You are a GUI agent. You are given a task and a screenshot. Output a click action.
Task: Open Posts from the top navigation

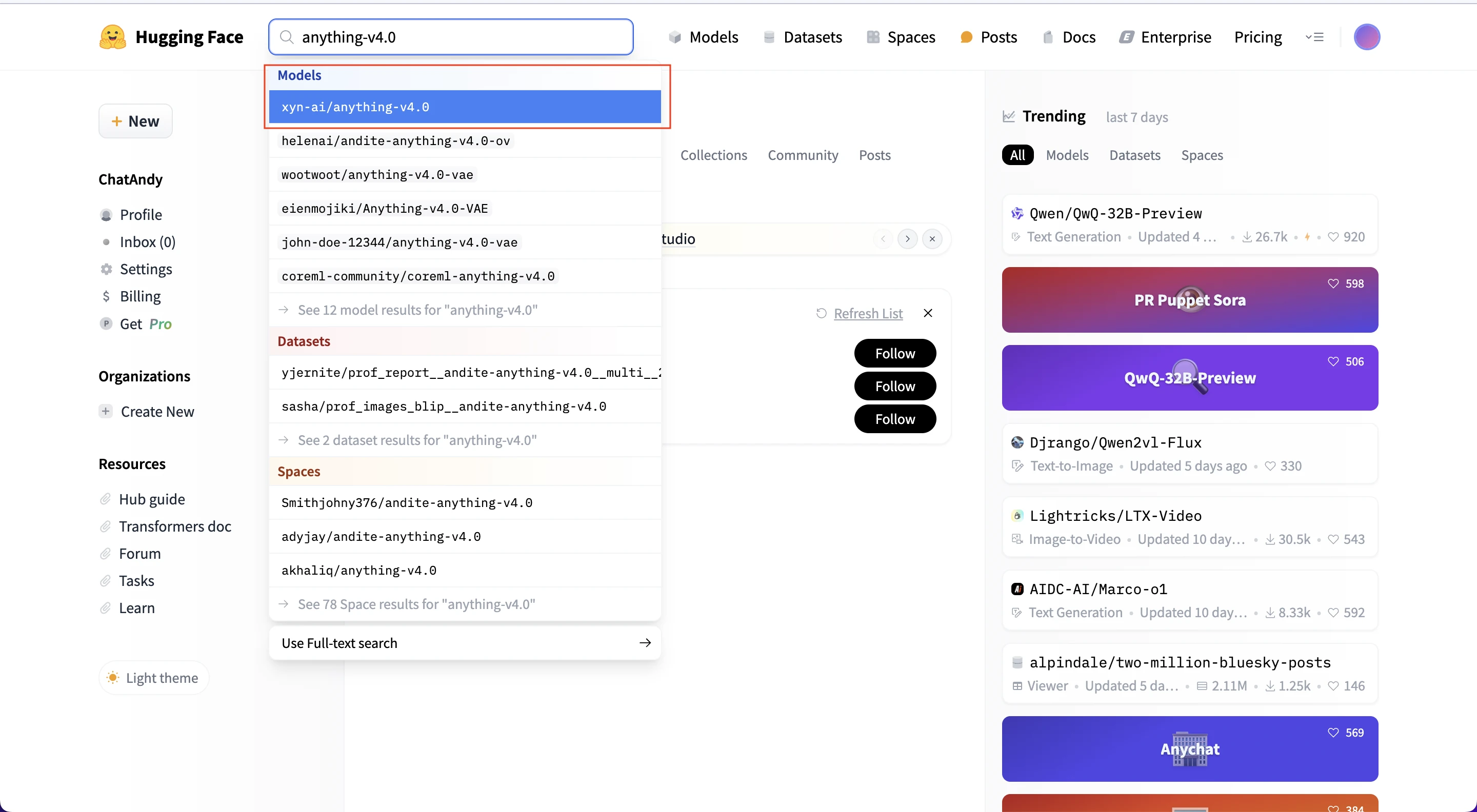(x=988, y=37)
